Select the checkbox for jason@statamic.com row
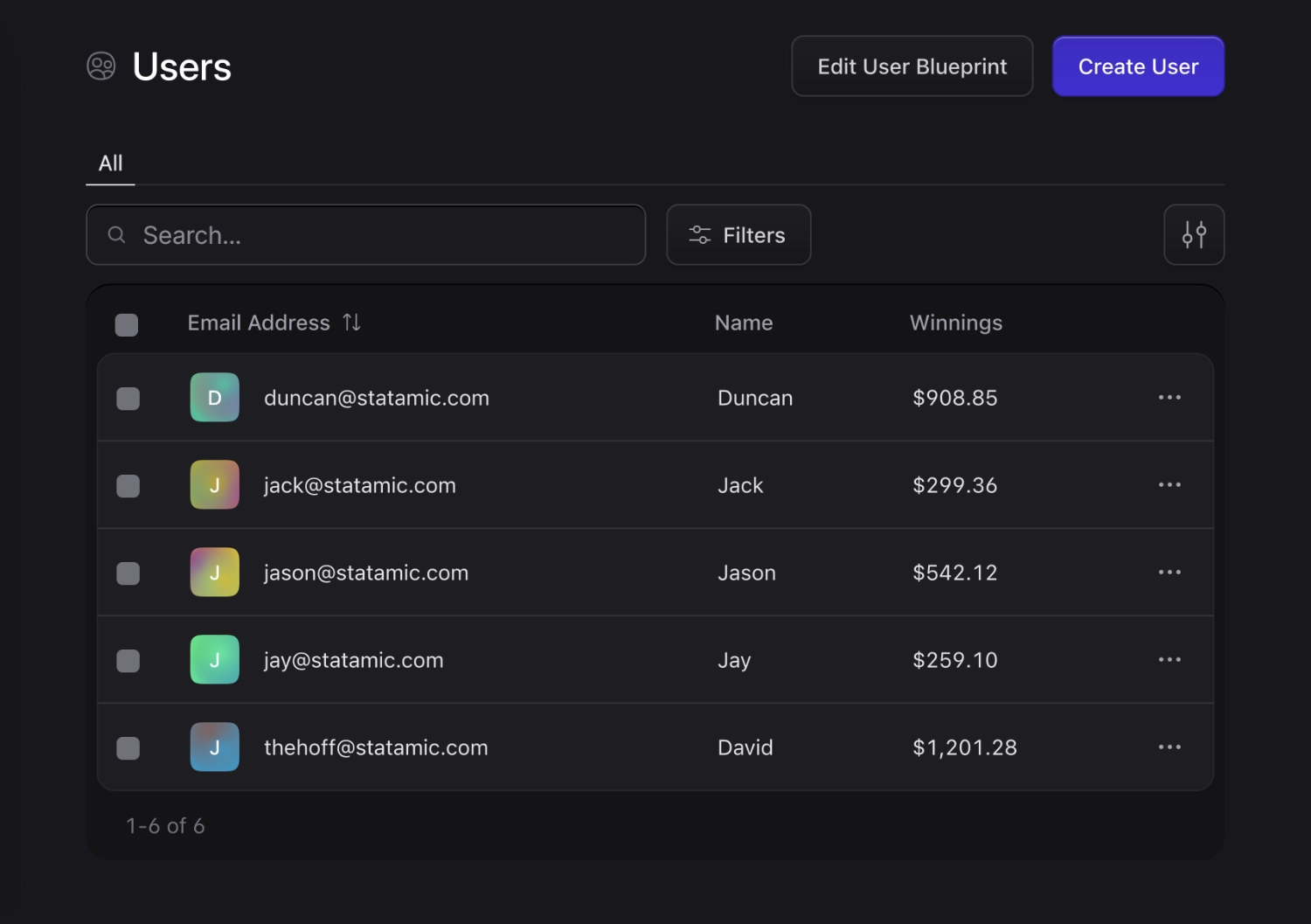The width and height of the screenshot is (1311, 924). [128, 573]
